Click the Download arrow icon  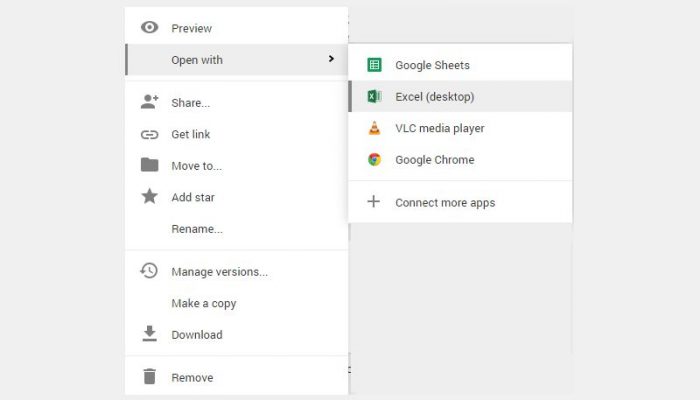[x=150, y=333]
